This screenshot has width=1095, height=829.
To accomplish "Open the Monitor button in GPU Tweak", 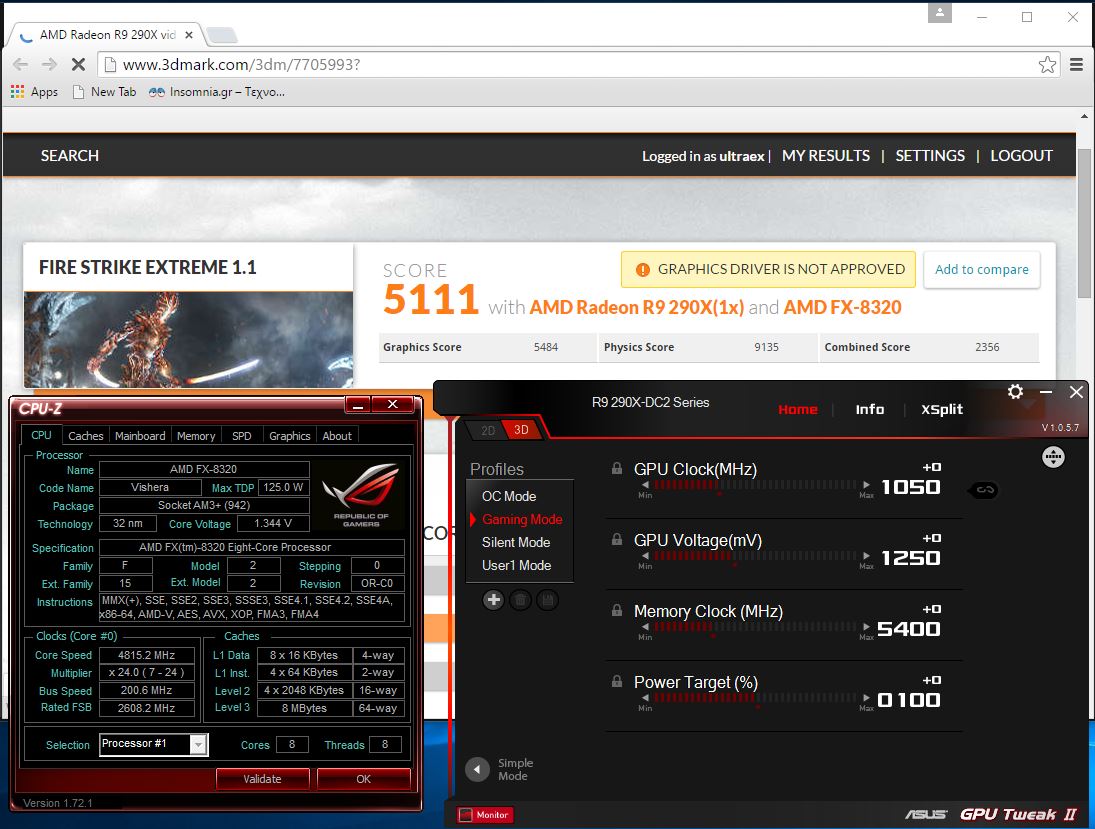I will [485, 814].
